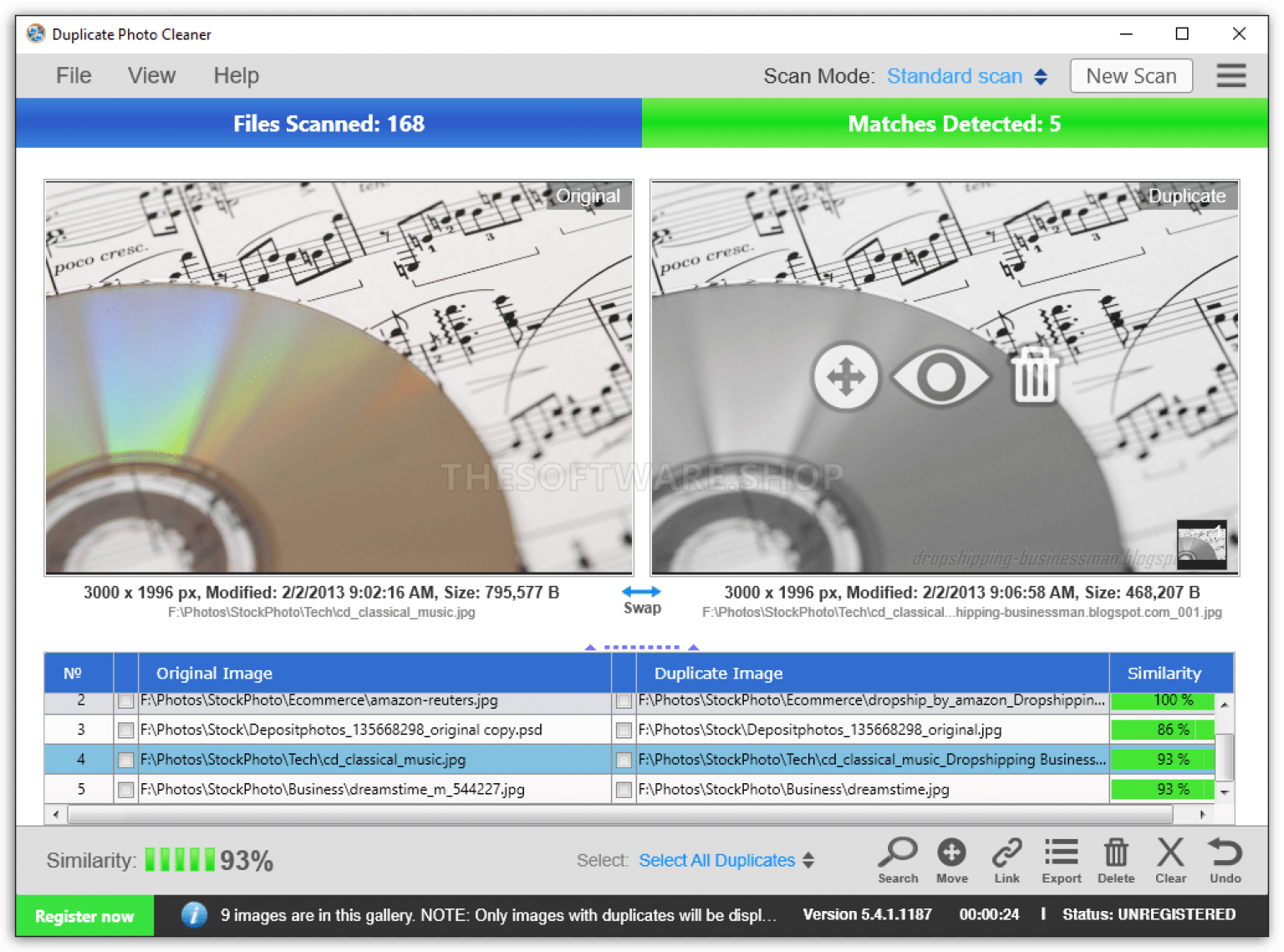The height and width of the screenshot is (952, 1284).
Task: Open the File menu
Action: [74, 75]
